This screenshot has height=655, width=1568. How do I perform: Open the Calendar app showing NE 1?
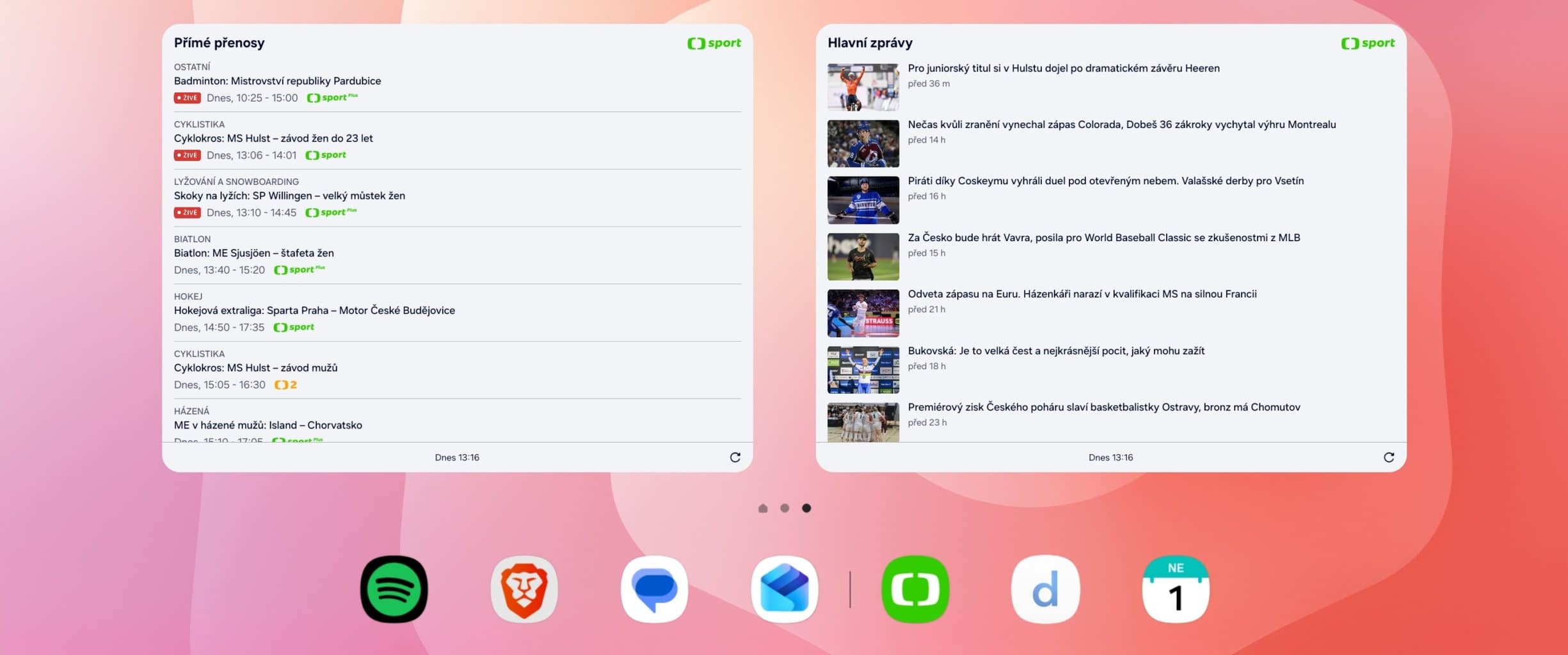(x=1176, y=589)
